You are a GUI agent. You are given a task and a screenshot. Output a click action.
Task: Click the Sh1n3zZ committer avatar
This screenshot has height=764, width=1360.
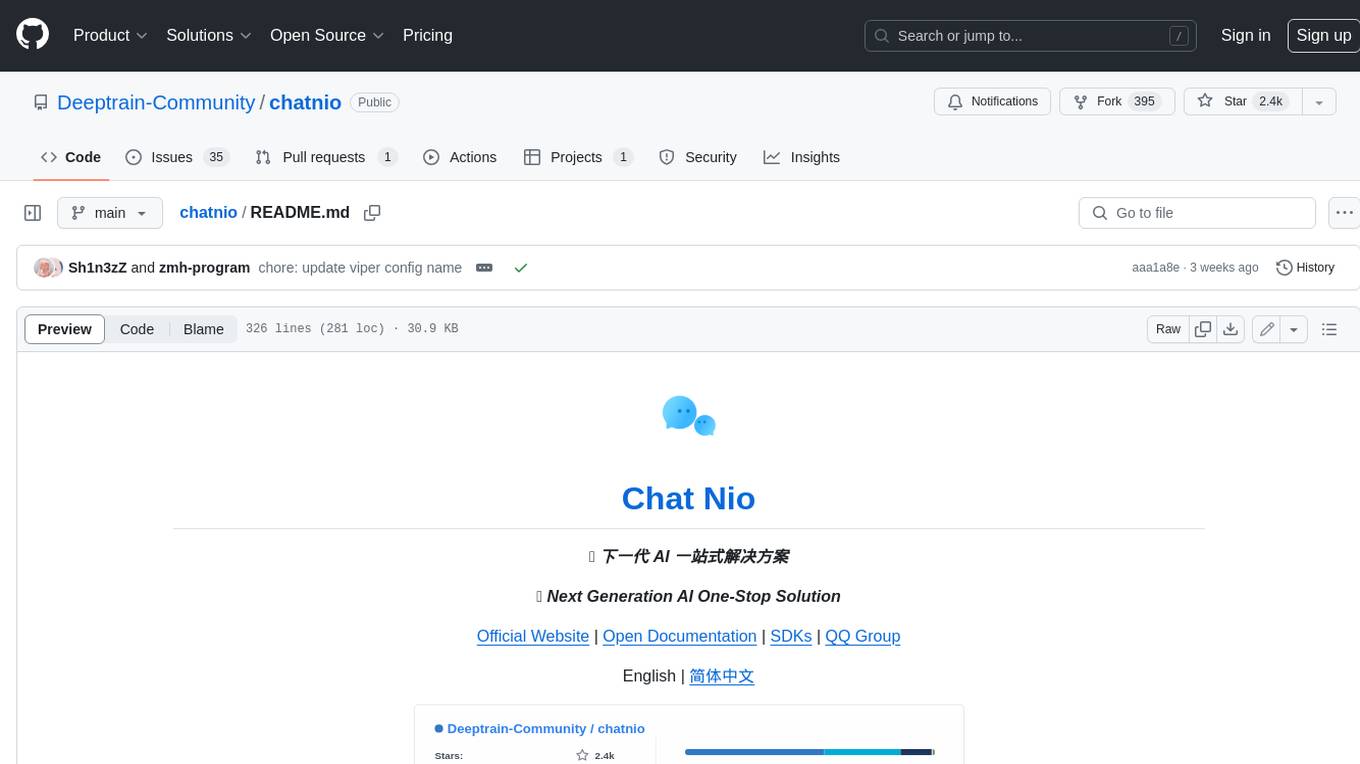point(44,268)
